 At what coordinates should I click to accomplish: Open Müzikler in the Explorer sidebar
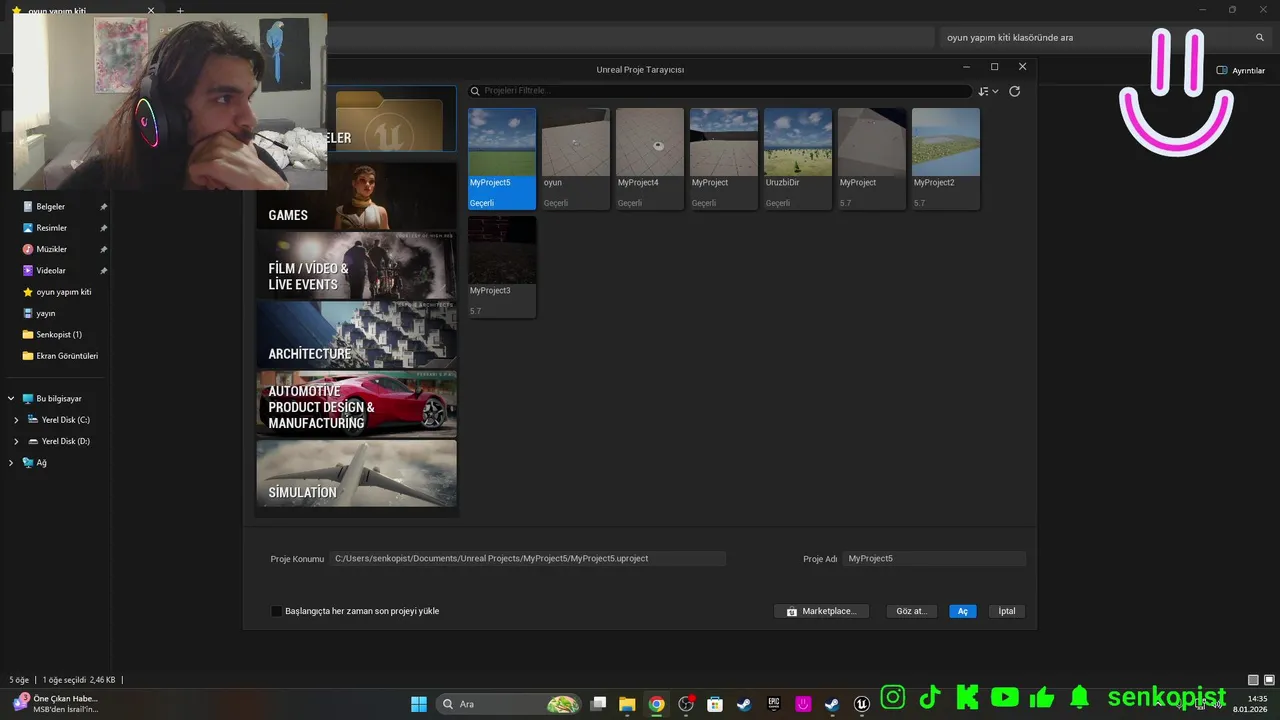(52, 249)
